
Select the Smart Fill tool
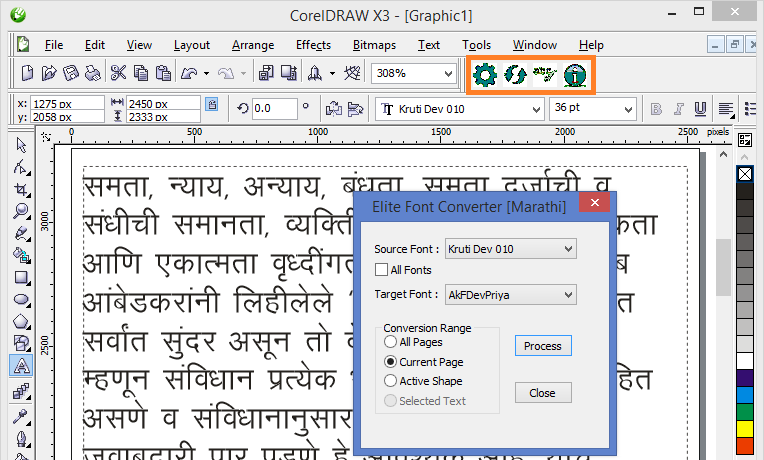(x=21, y=255)
